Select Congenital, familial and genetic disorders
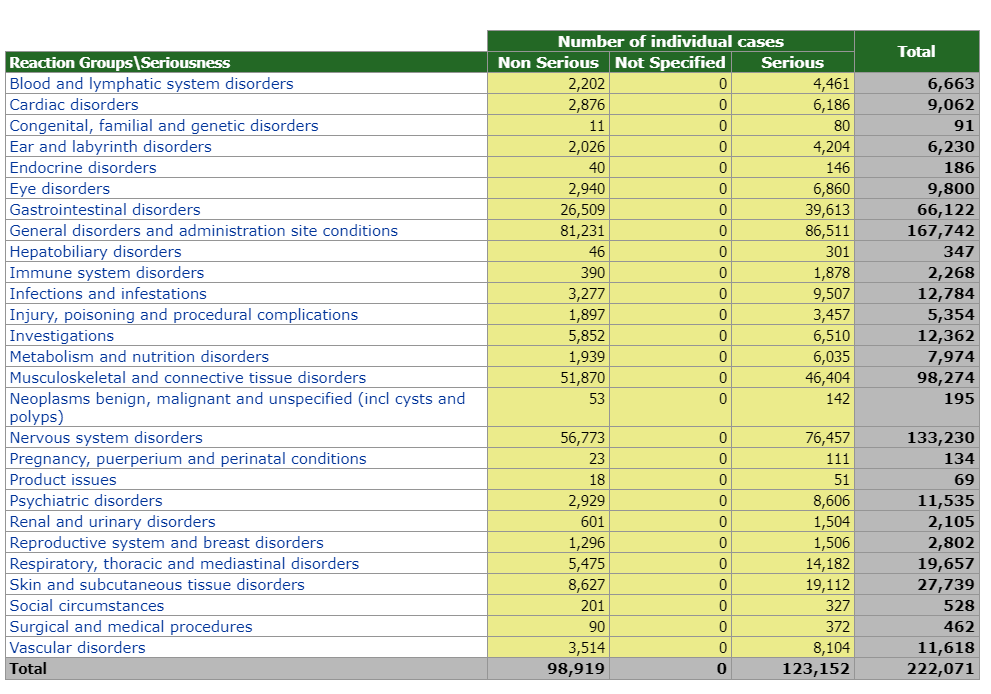 coord(164,126)
